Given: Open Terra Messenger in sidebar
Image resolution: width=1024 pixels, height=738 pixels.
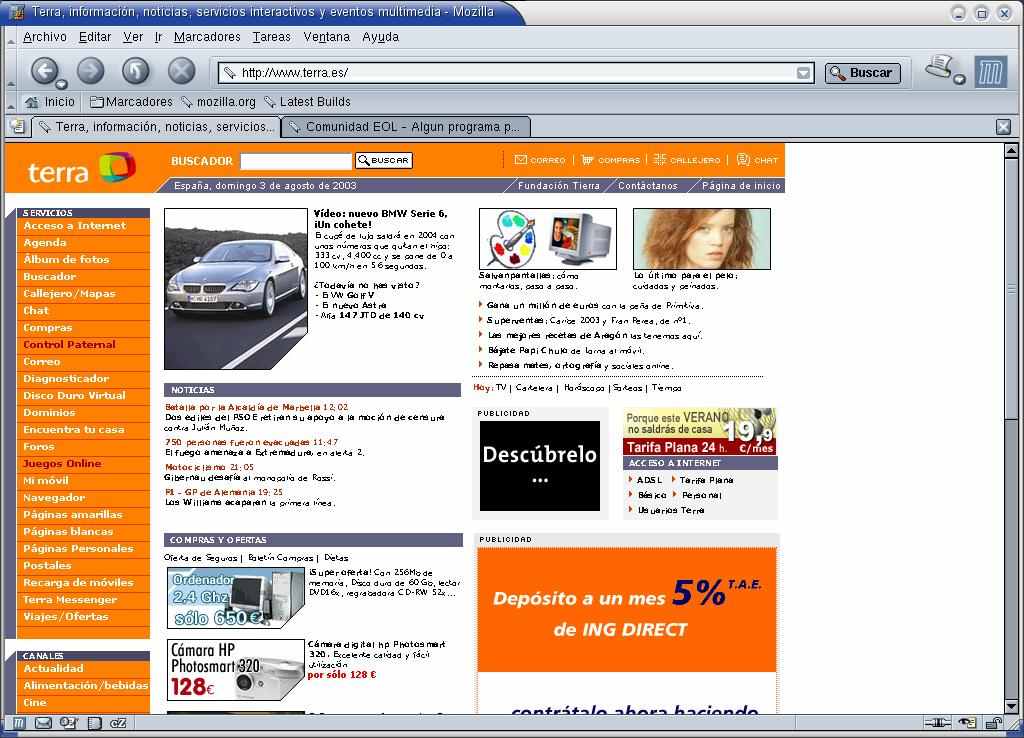Looking at the screenshot, I should coord(70,600).
